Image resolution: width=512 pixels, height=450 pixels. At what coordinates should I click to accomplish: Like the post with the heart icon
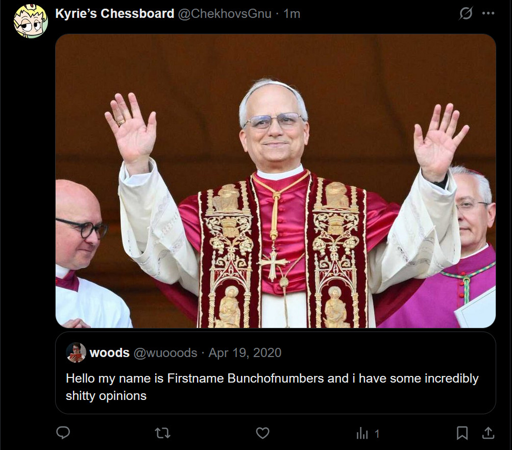click(263, 433)
